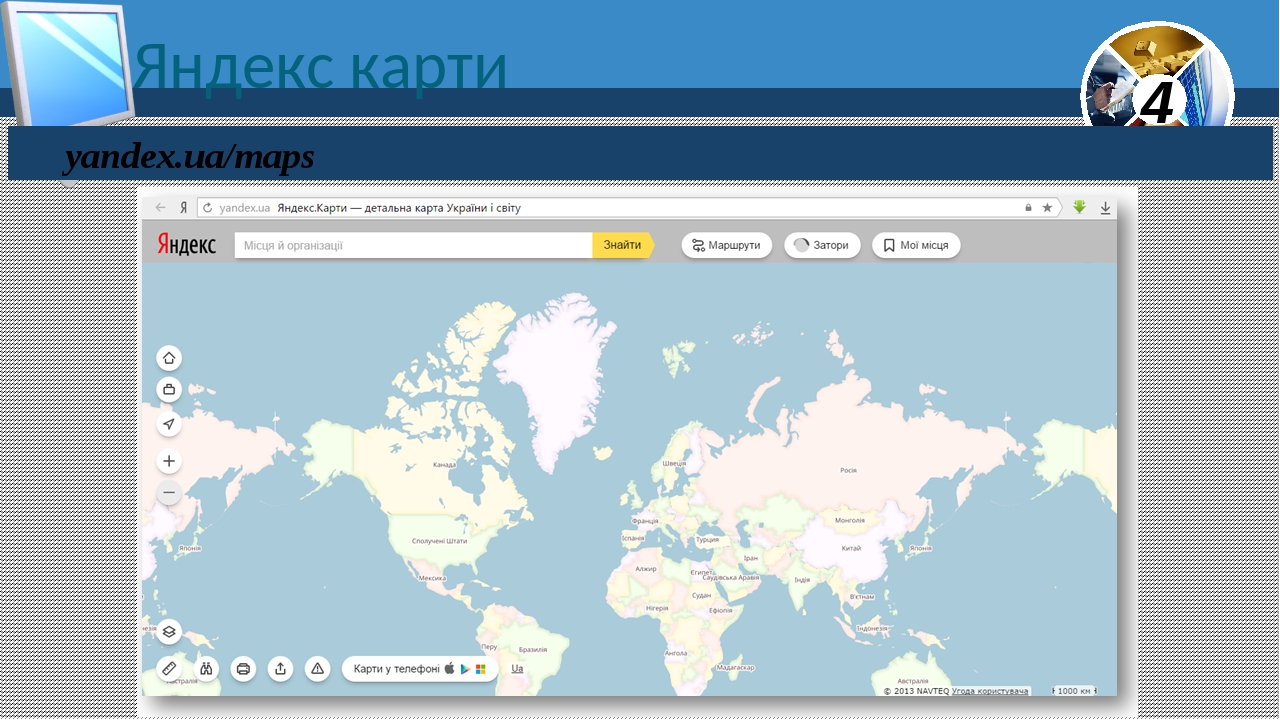Click the red Яндекс logo
The width and height of the screenshot is (1280, 720).
tap(186, 245)
